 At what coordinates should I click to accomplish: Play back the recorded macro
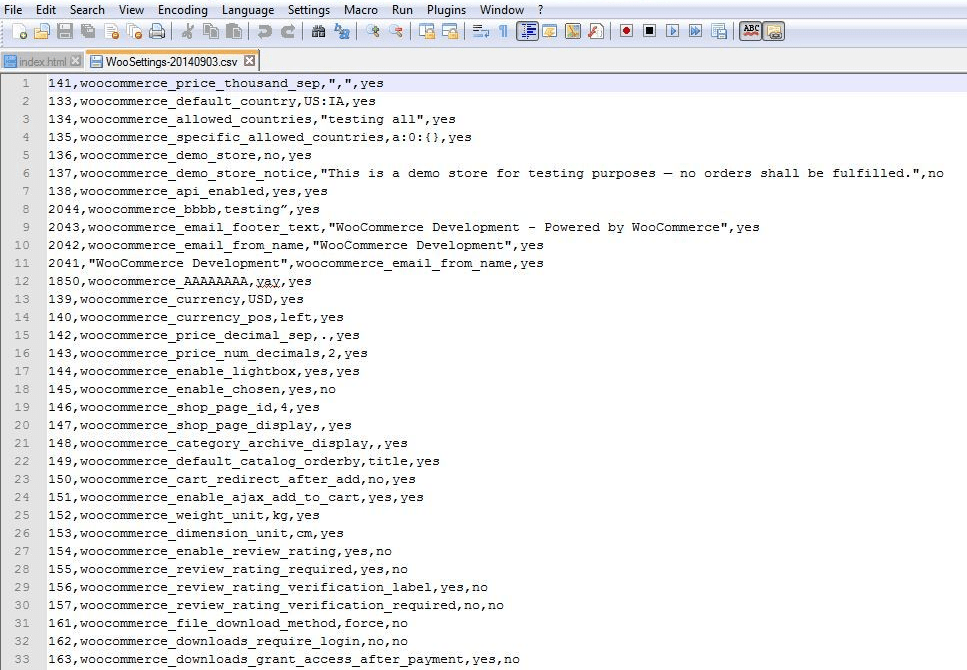672,31
